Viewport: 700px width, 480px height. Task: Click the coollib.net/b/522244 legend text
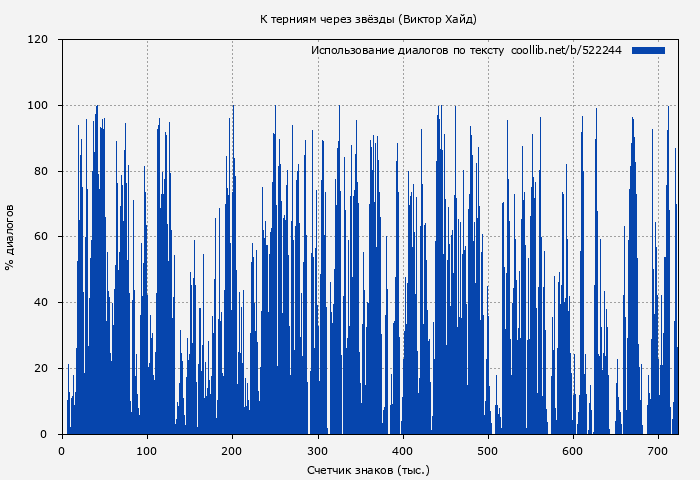(566, 50)
